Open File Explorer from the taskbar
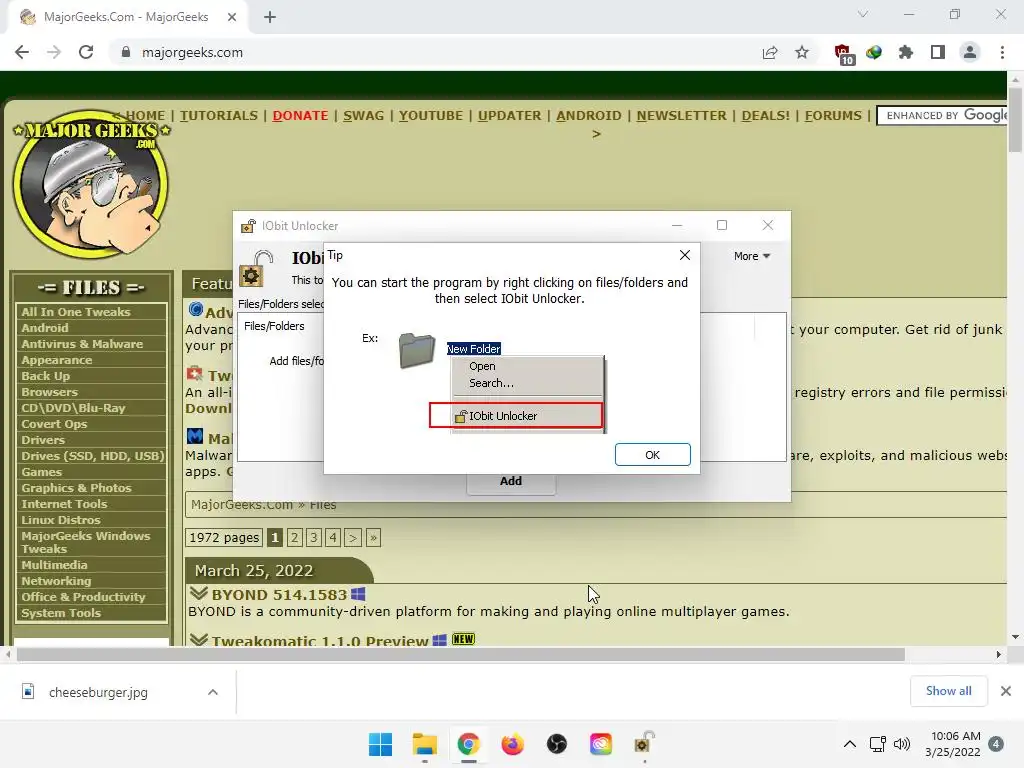The image size is (1024, 768). point(424,744)
